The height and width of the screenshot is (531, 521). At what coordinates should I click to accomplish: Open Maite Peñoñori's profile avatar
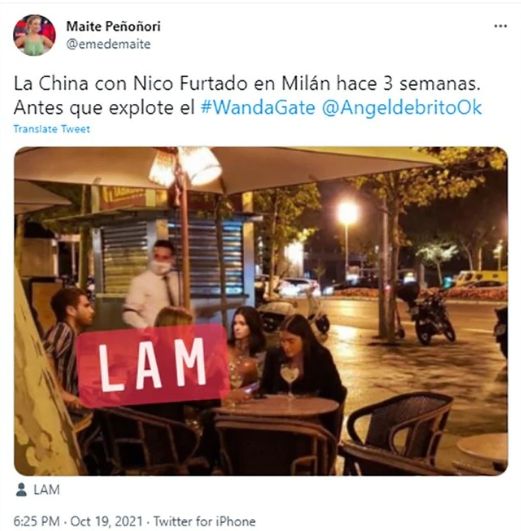pyautogui.click(x=34, y=36)
